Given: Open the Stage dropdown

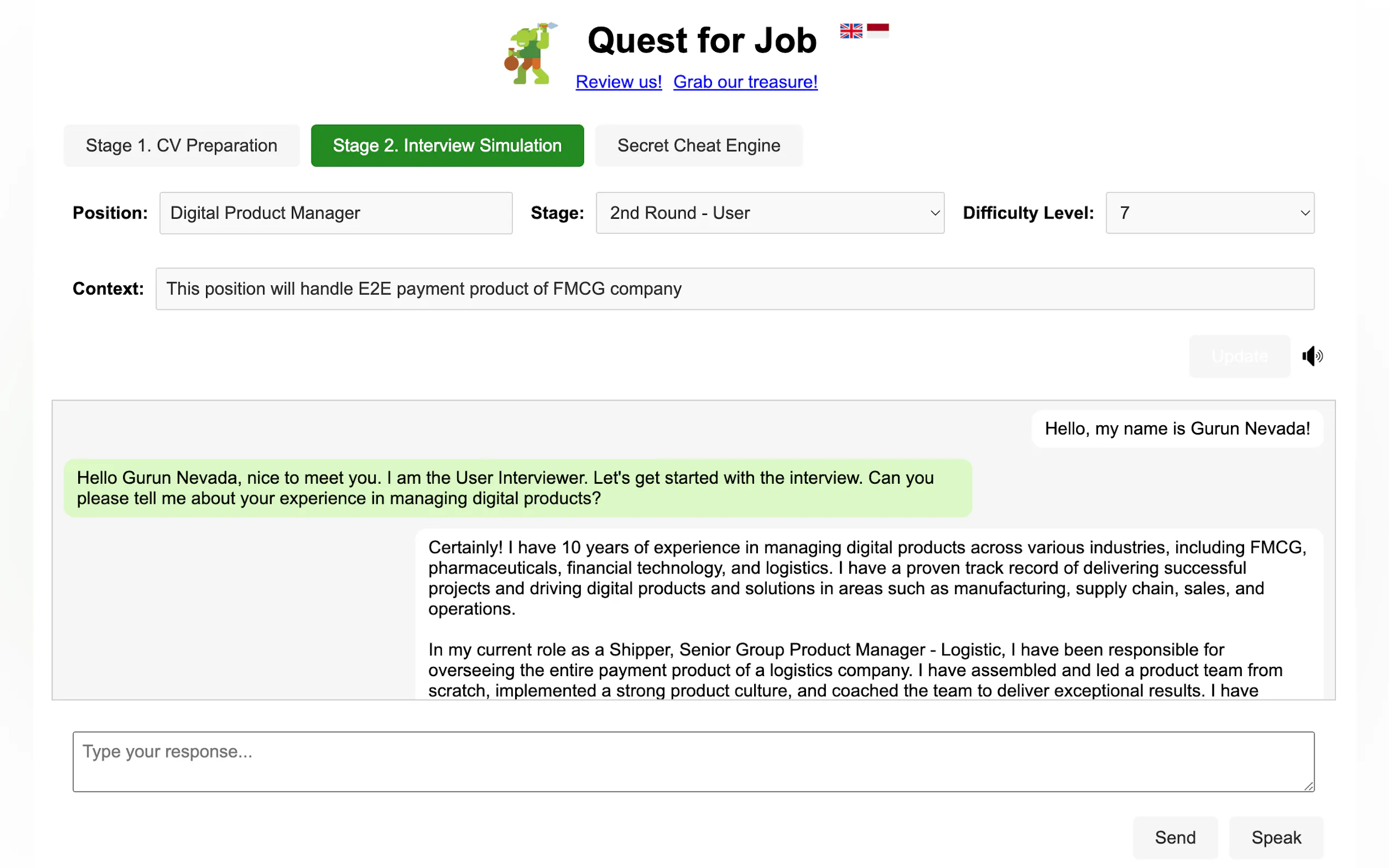Looking at the screenshot, I should tap(769, 213).
